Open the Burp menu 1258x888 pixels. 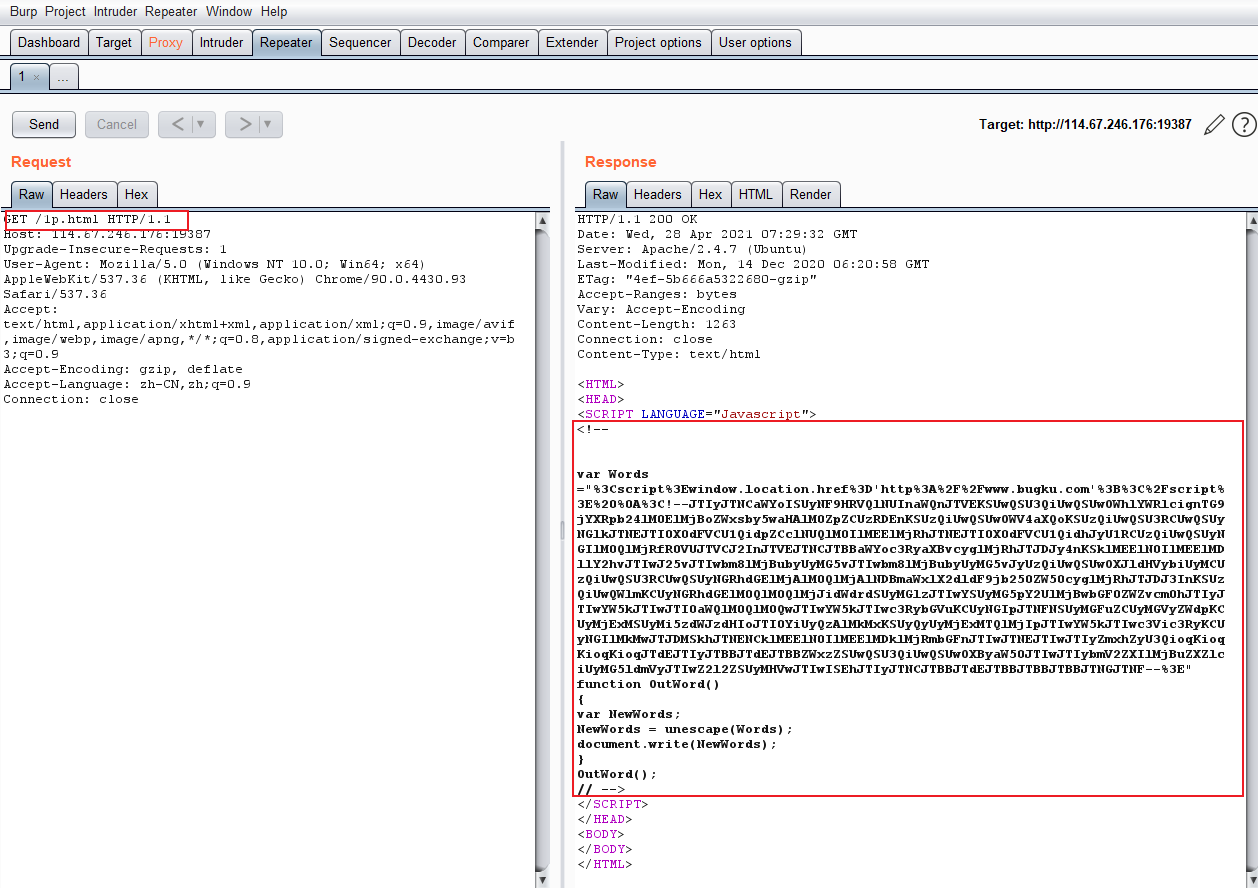click(24, 12)
